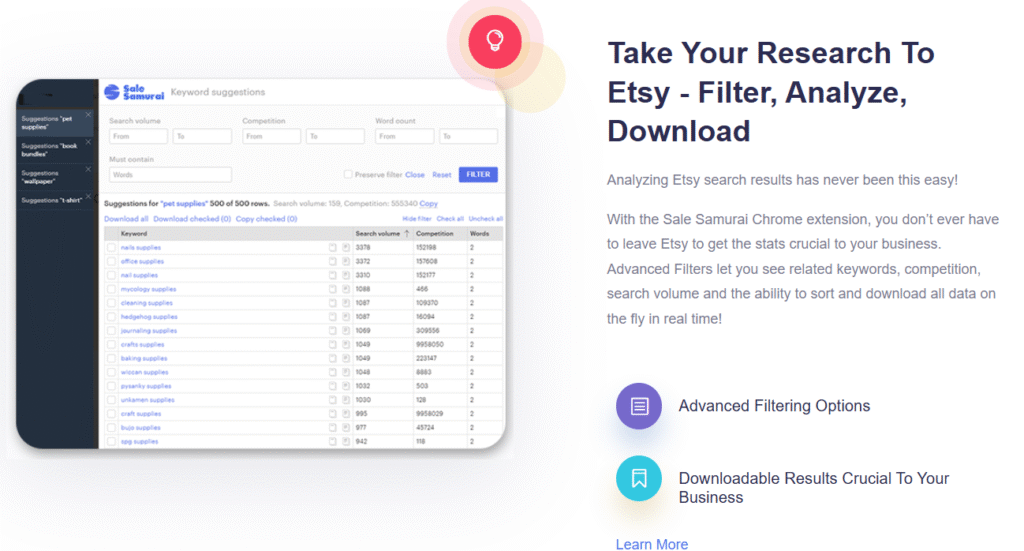The height and width of the screenshot is (551, 1024).
Task: Click the page icon in unkamen supplies row
Action: pyautogui.click(x=345, y=400)
